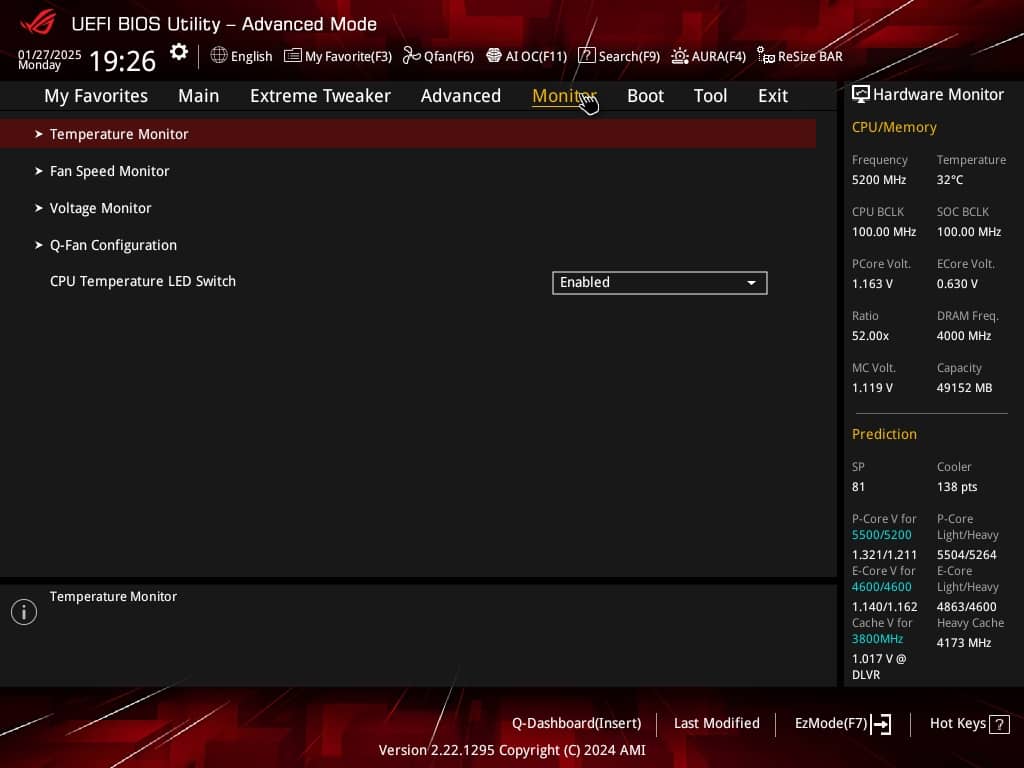Screen dimensions: 1024x768
Task: Click the AI OC chip icon
Action: 494,56
